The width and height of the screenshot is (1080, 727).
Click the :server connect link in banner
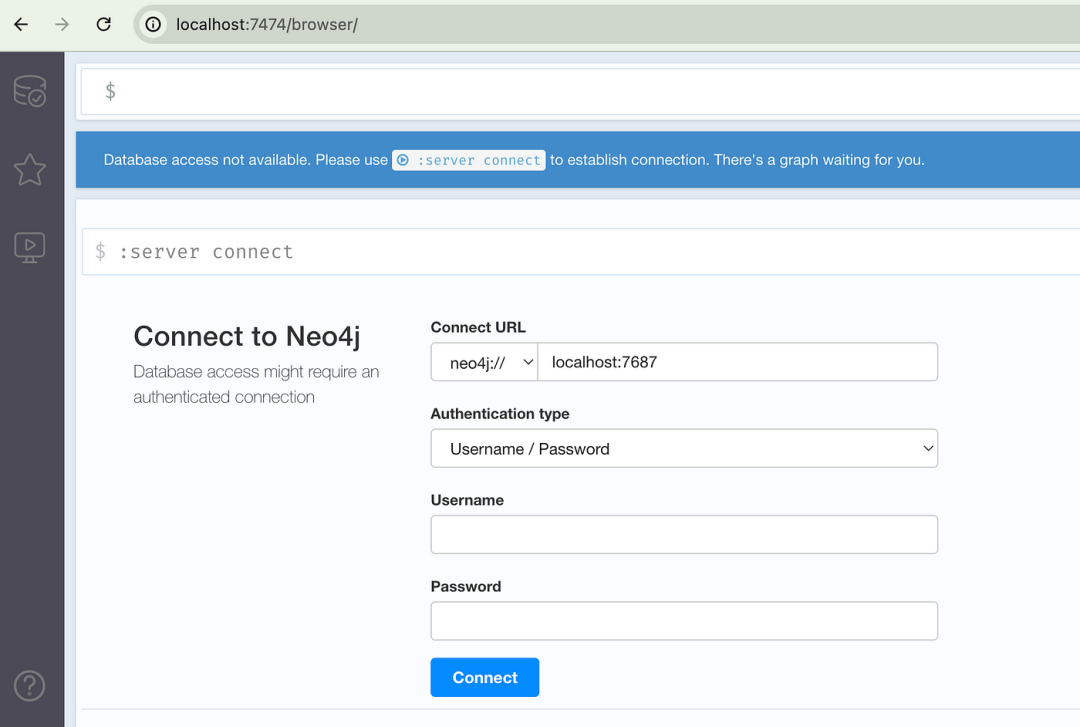(476, 160)
